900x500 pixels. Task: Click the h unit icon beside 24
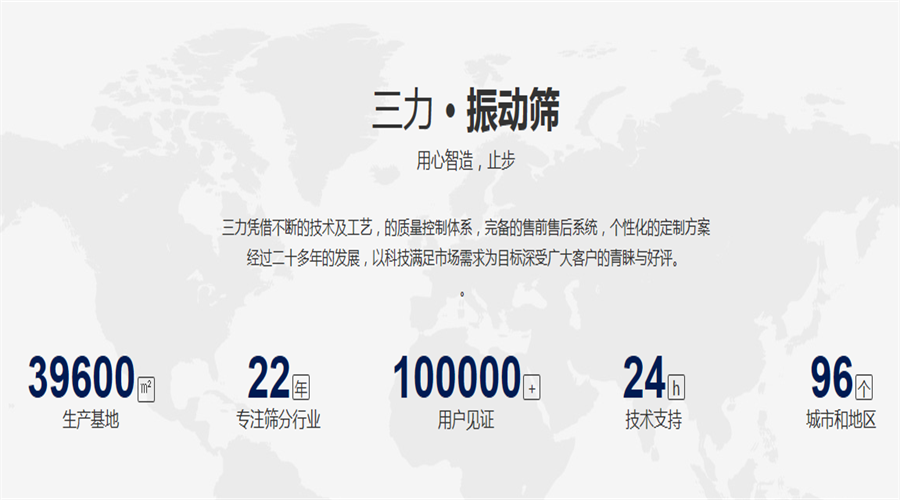point(677,387)
